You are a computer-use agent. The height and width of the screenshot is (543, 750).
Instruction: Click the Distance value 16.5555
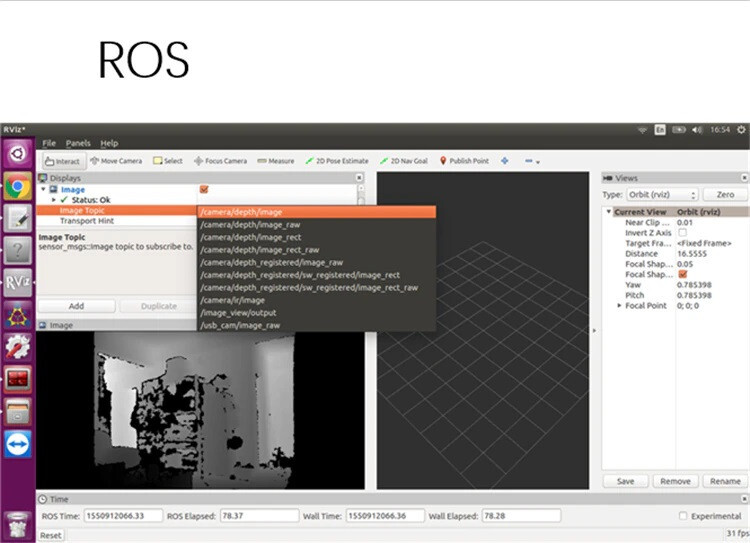click(692, 254)
